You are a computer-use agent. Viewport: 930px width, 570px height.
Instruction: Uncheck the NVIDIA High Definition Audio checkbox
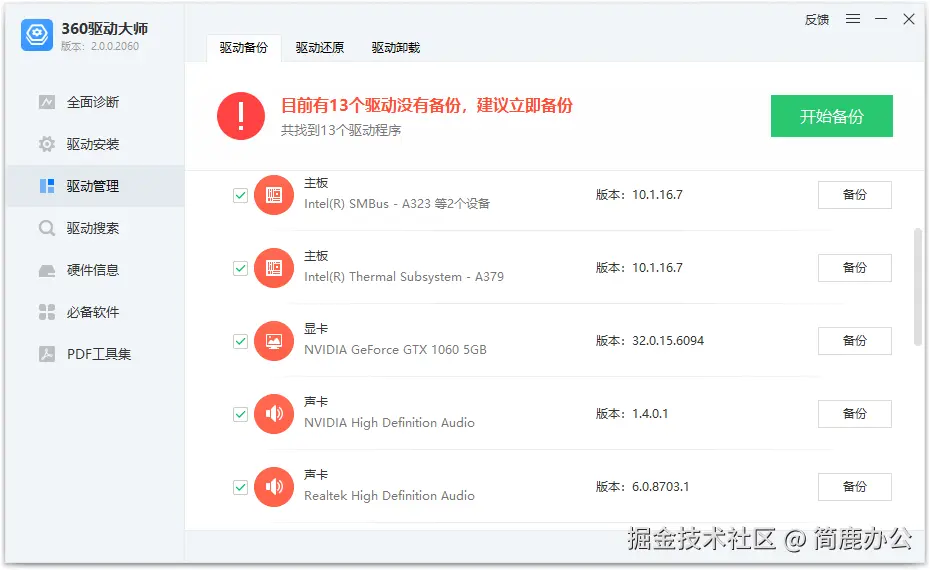[x=240, y=414]
